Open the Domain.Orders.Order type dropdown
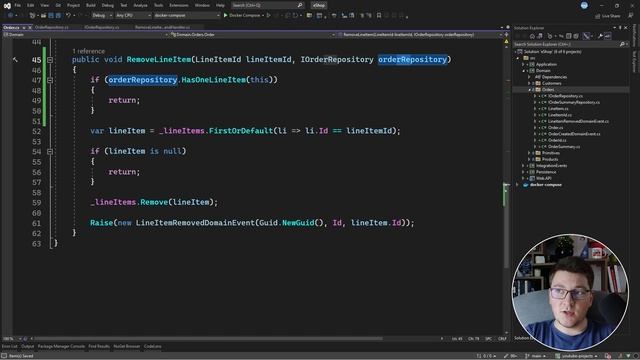The image size is (640, 360). point(253,35)
